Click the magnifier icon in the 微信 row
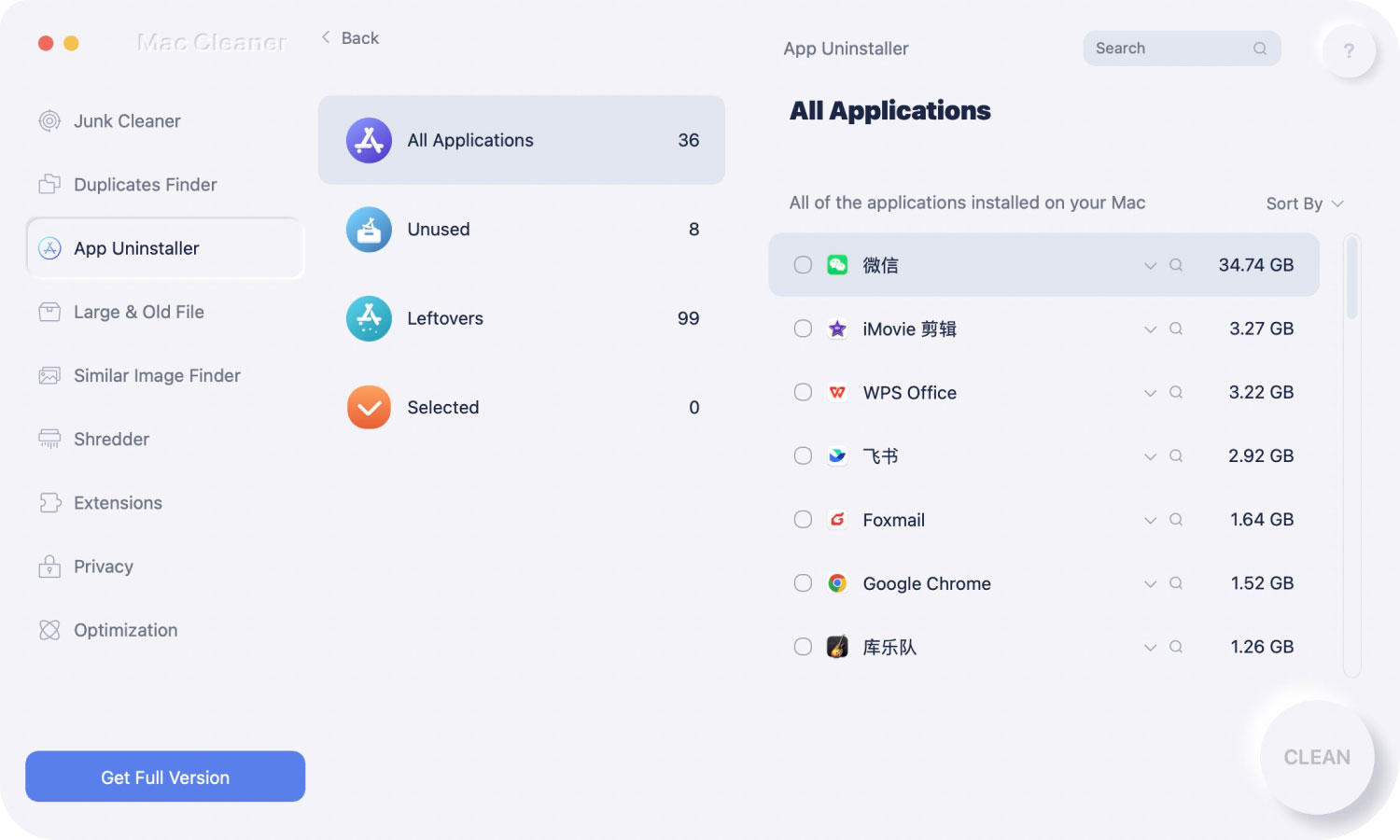This screenshot has height=840, width=1400. (x=1176, y=265)
